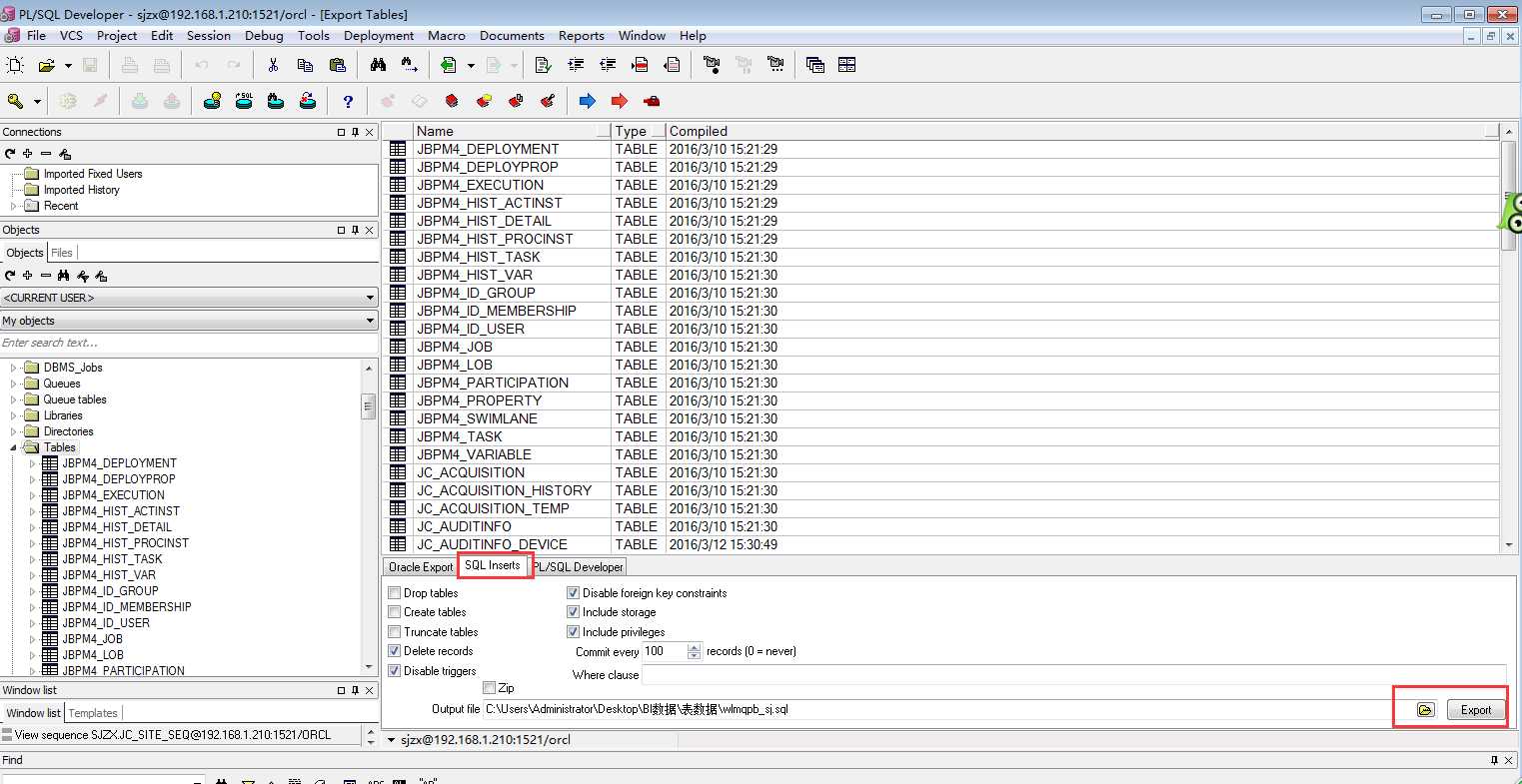
Task: Toggle the Disable triggers checkbox
Action: [395, 671]
